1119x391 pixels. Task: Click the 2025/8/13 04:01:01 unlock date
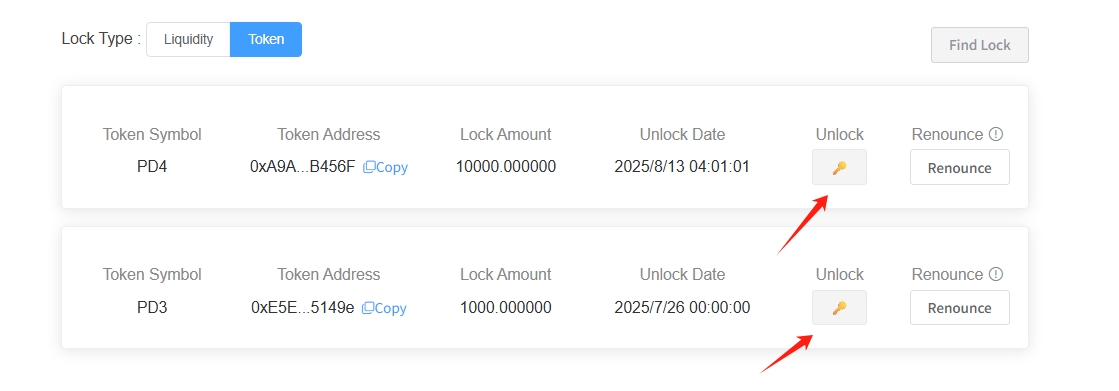click(x=682, y=167)
